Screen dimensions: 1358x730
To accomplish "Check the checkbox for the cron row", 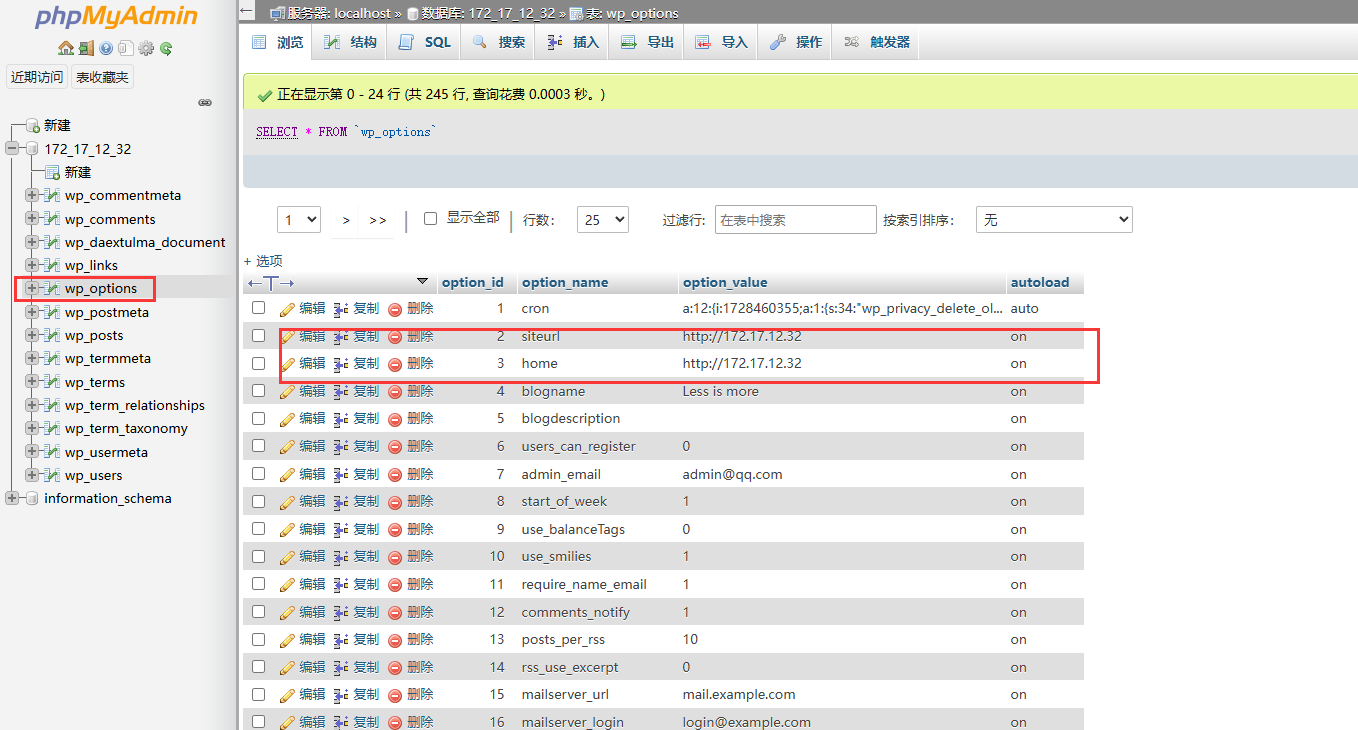I will [x=259, y=308].
